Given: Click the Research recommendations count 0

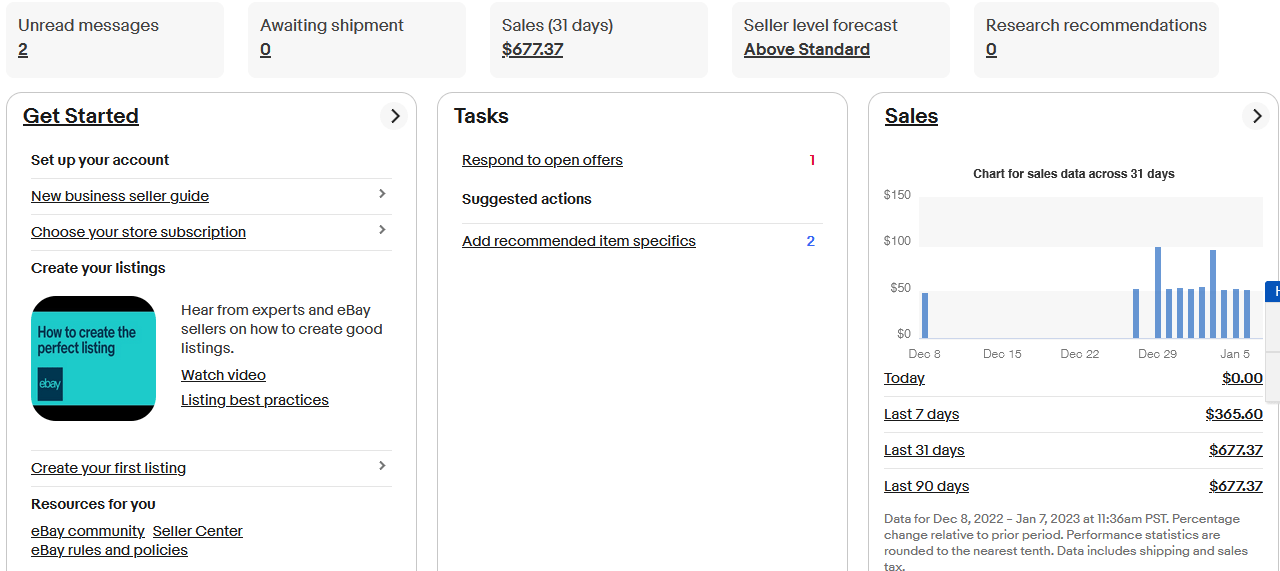Looking at the screenshot, I should pyautogui.click(x=991, y=49).
